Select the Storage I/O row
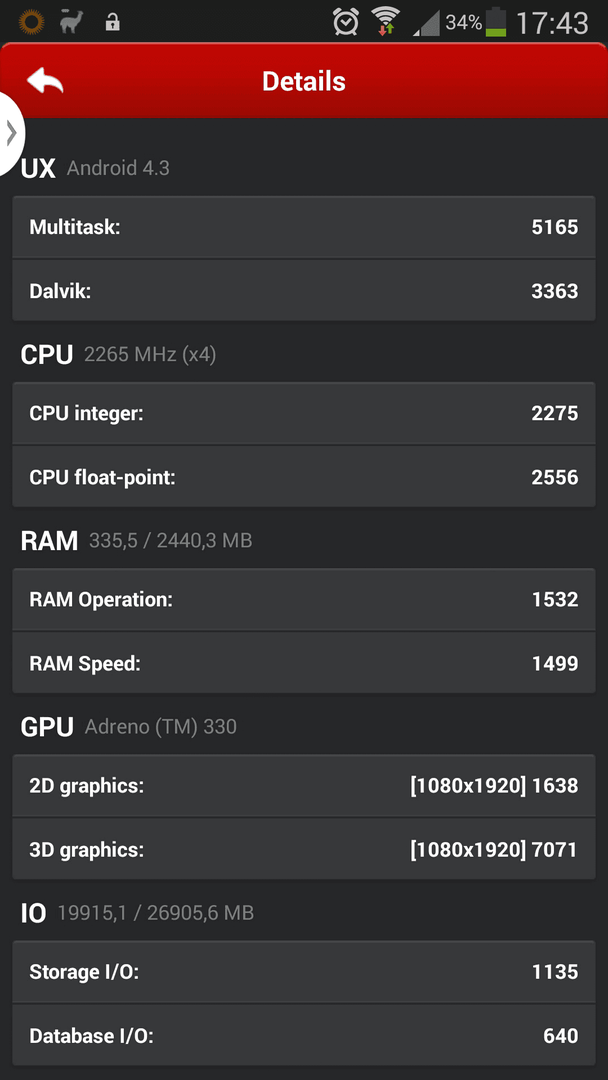 (x=304, y=972)
